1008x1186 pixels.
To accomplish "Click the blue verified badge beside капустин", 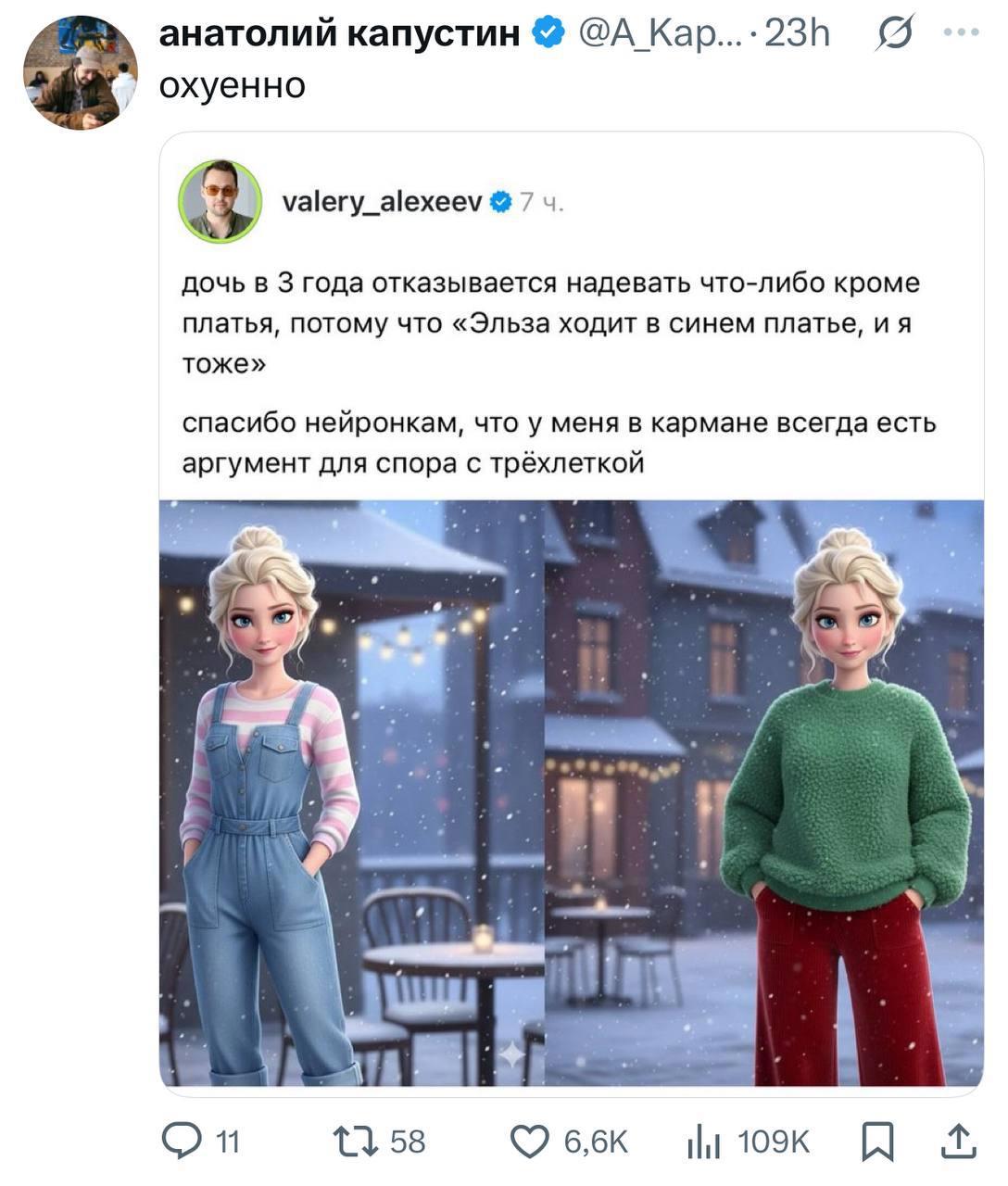I will pos(548,34).
